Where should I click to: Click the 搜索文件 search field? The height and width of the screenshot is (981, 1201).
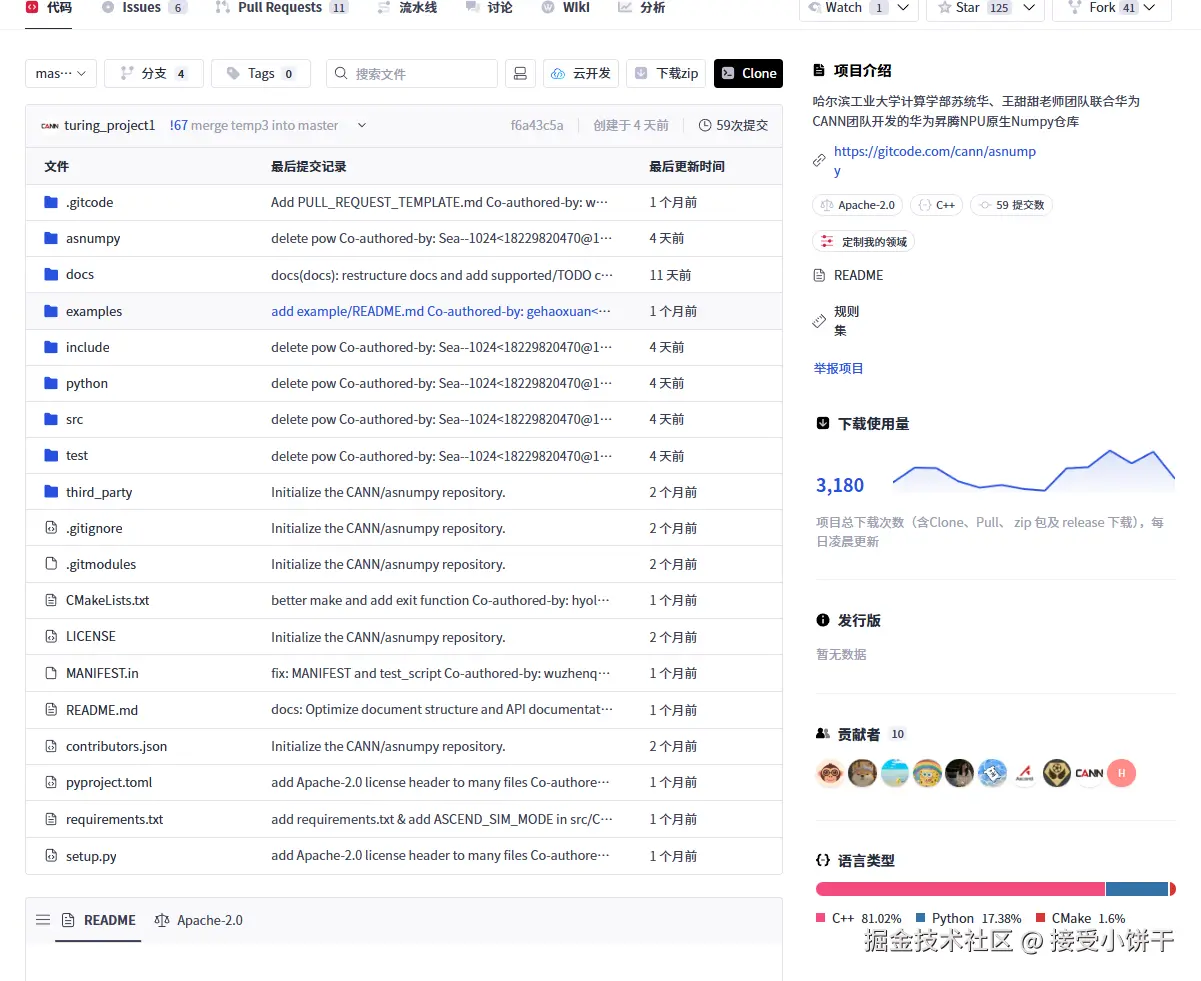point(412,74)
